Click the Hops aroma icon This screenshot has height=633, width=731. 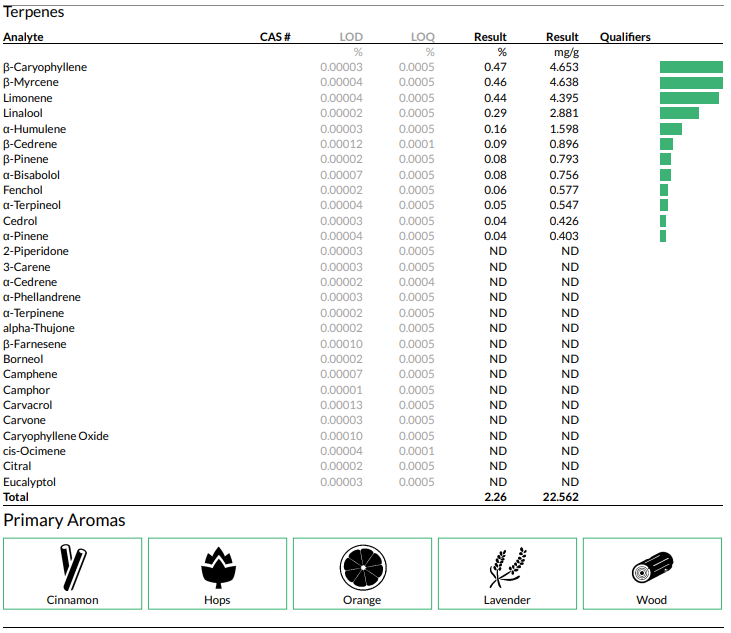[x=217, y=567]
